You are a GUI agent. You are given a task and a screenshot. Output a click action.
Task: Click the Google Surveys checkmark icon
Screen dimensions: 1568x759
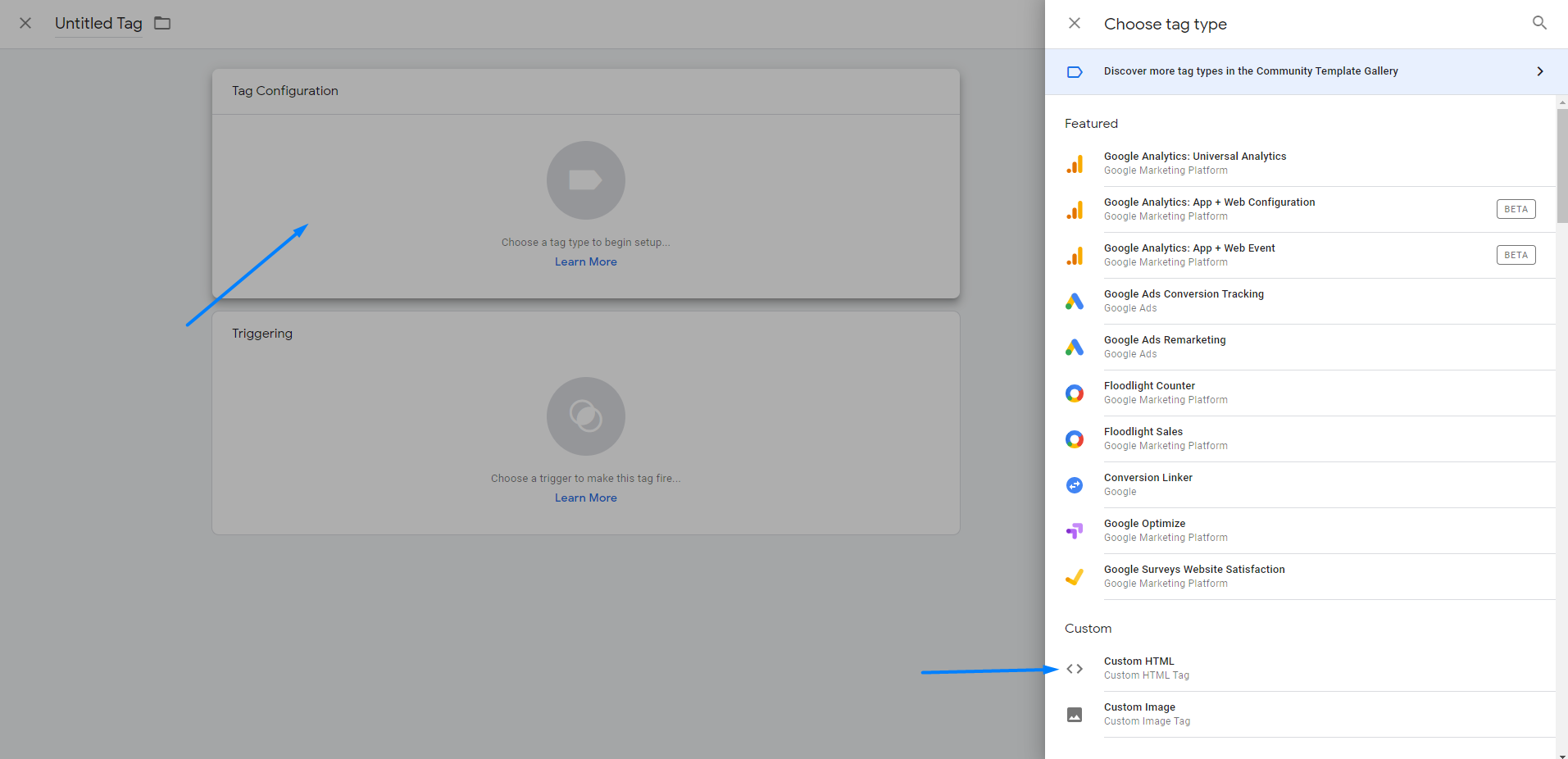(1075, 577)
